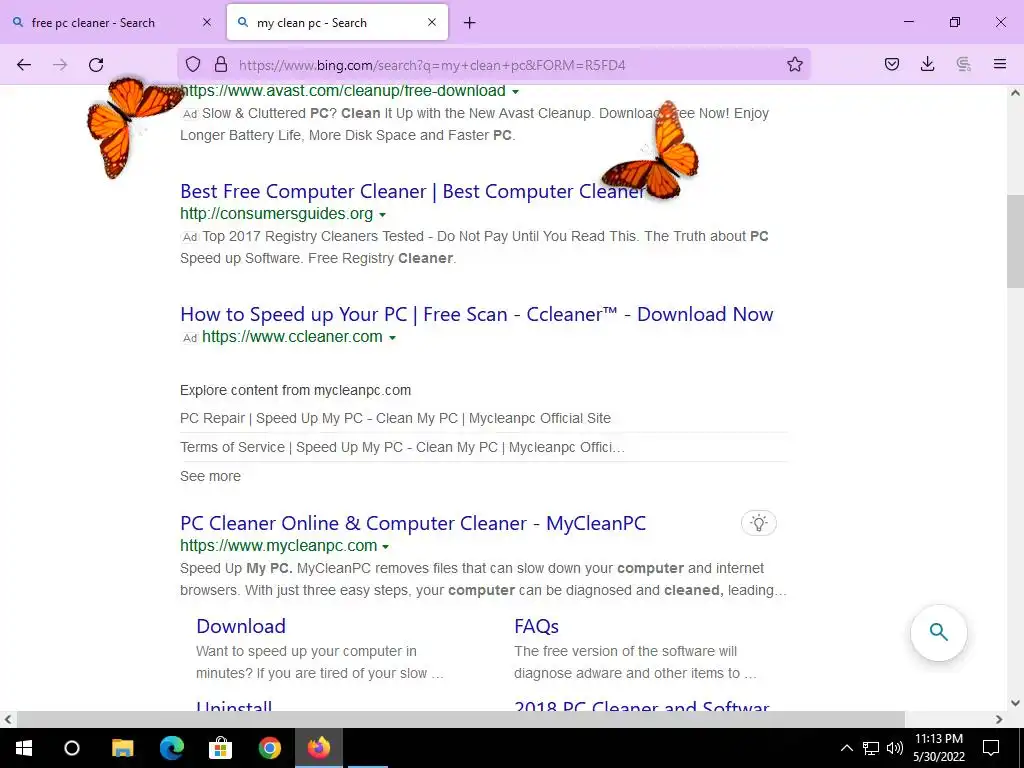Click the scroll-down arrow of vertical scrollbar
1024x768 pixels.
click(x=1015, y=703)
